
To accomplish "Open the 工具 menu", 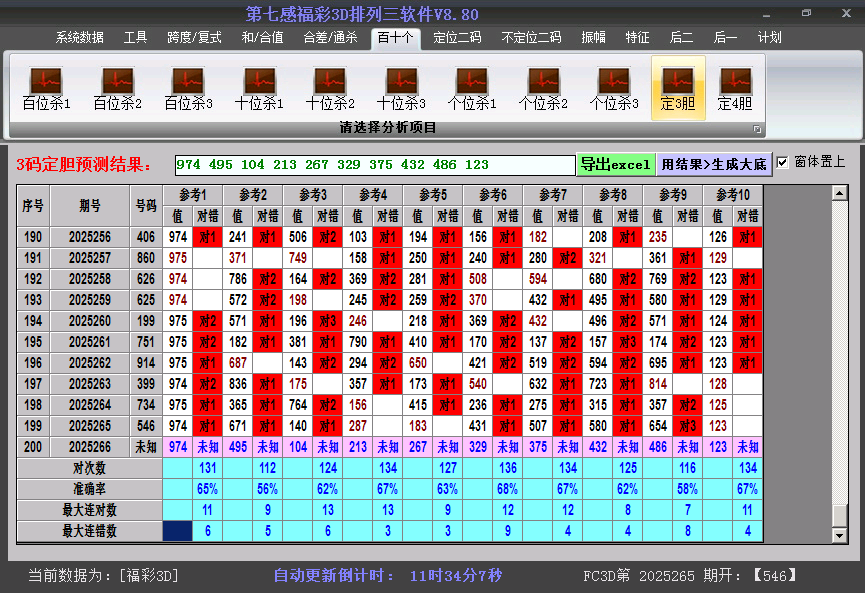I will 135,37.
